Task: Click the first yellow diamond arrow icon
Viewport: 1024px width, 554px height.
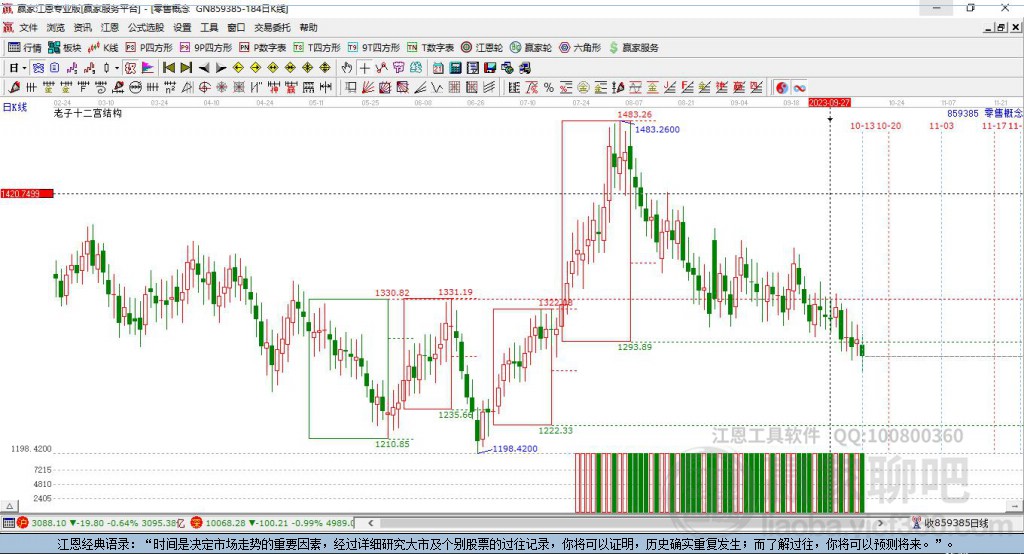Action: [x=238, y=68]
